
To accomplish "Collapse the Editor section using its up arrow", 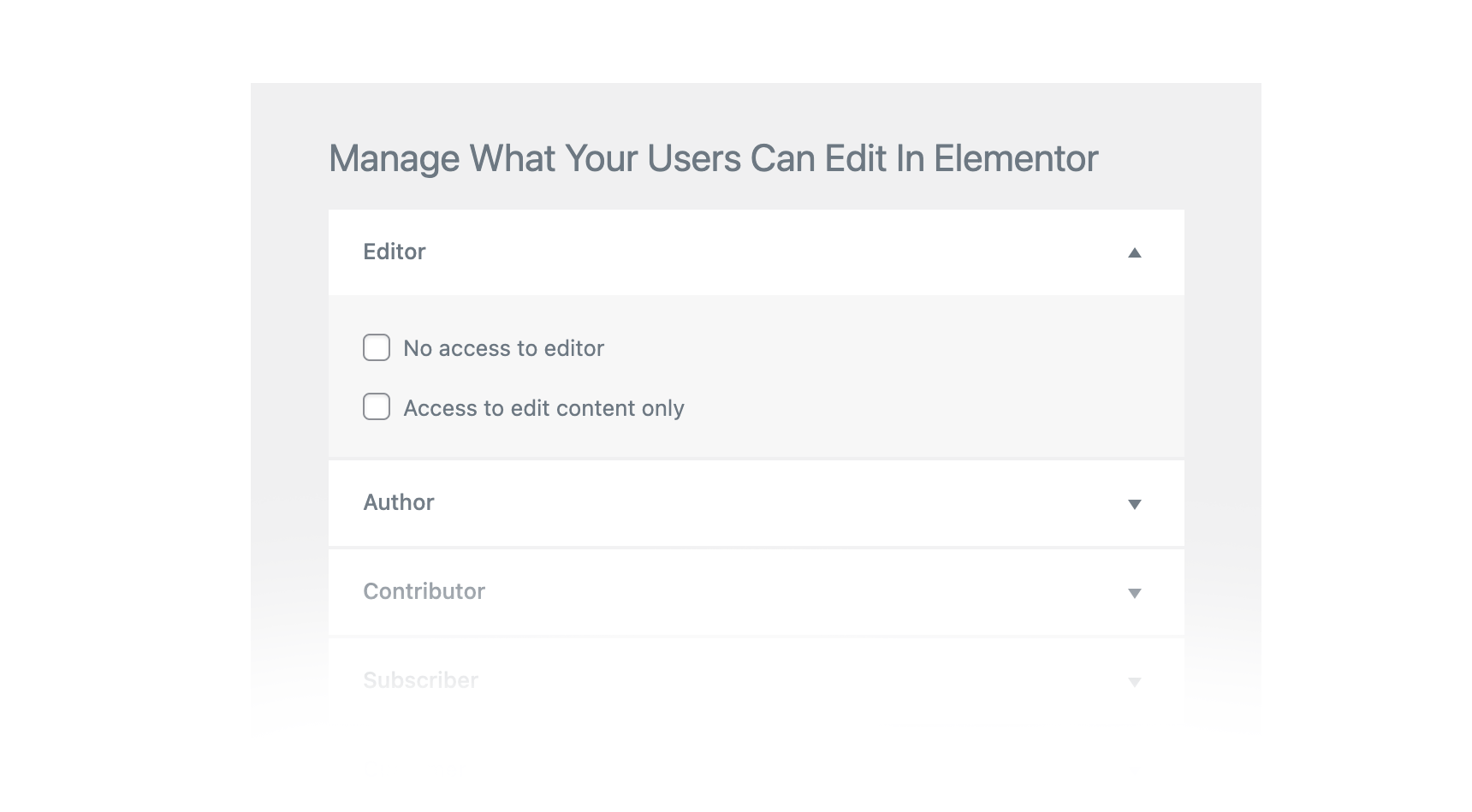I will coord(1134,252).
